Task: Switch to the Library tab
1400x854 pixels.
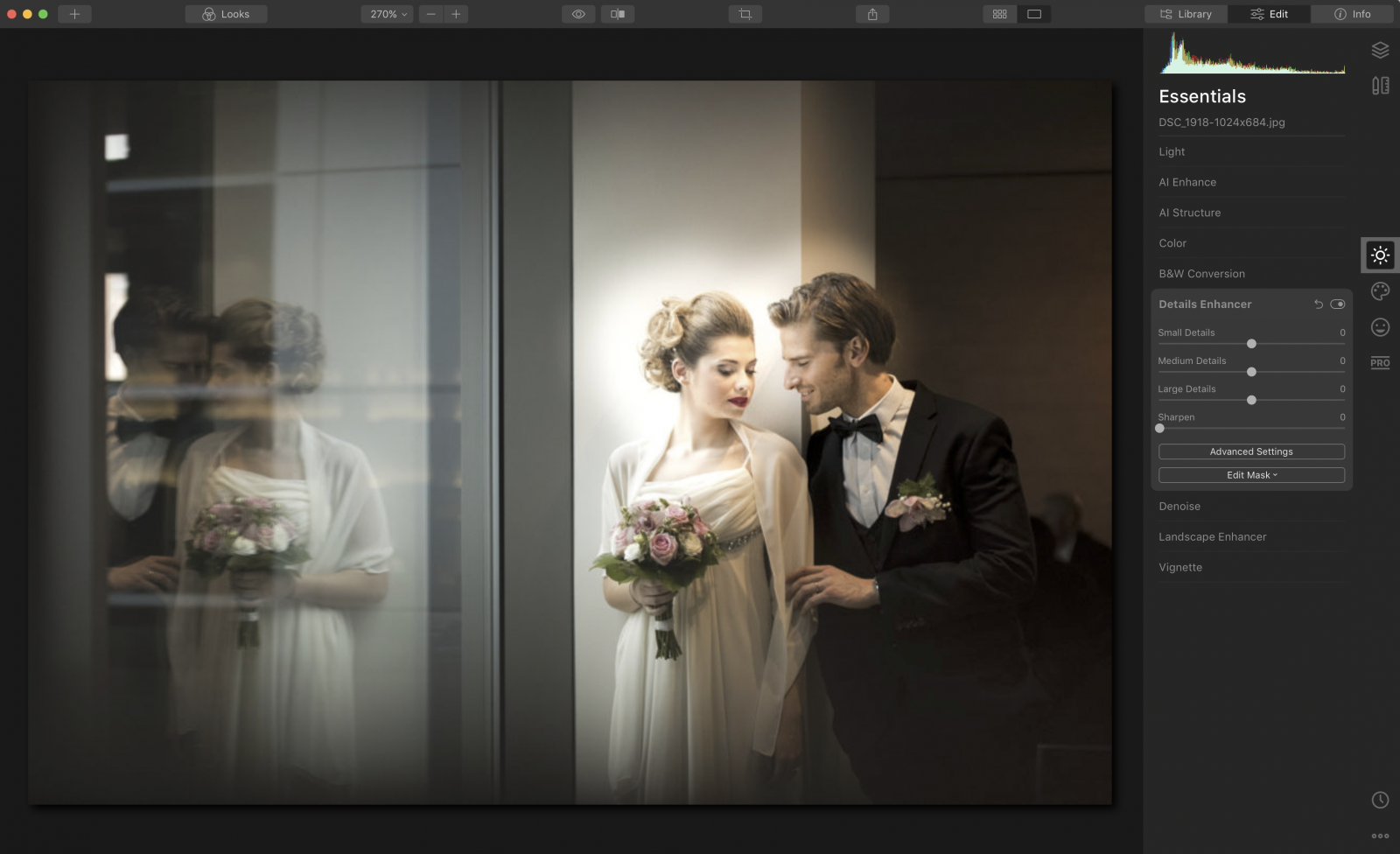Action: [1185, 14]
